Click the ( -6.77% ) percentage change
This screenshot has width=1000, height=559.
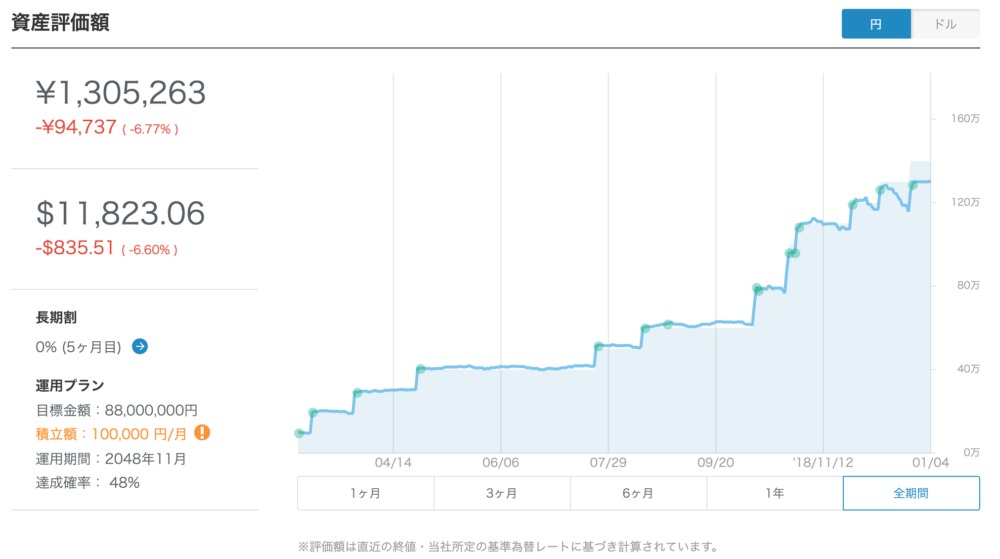151,129
